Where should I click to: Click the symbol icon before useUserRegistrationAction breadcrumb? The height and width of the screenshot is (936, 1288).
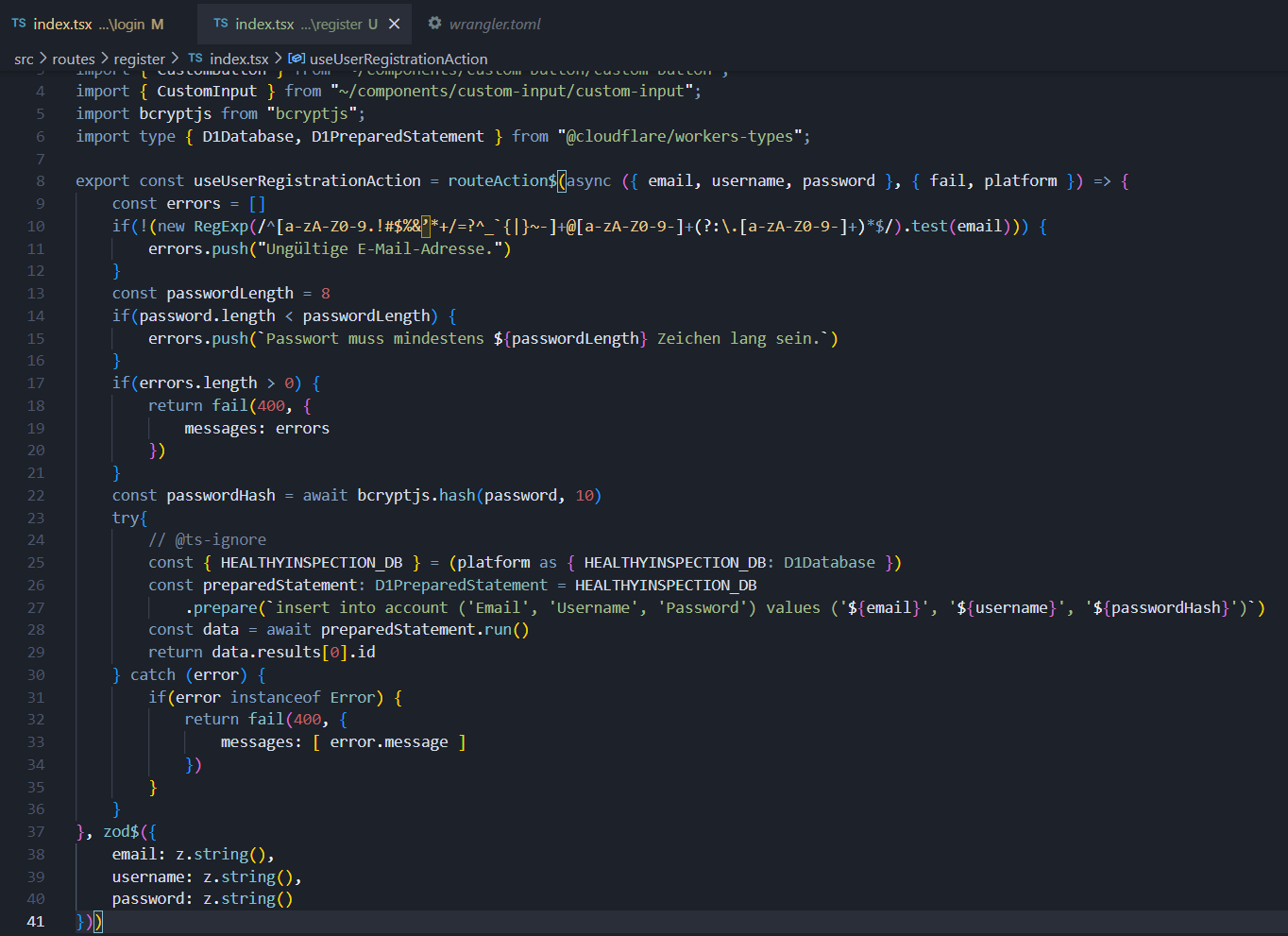pyautogui.click(x=297, y=59)
